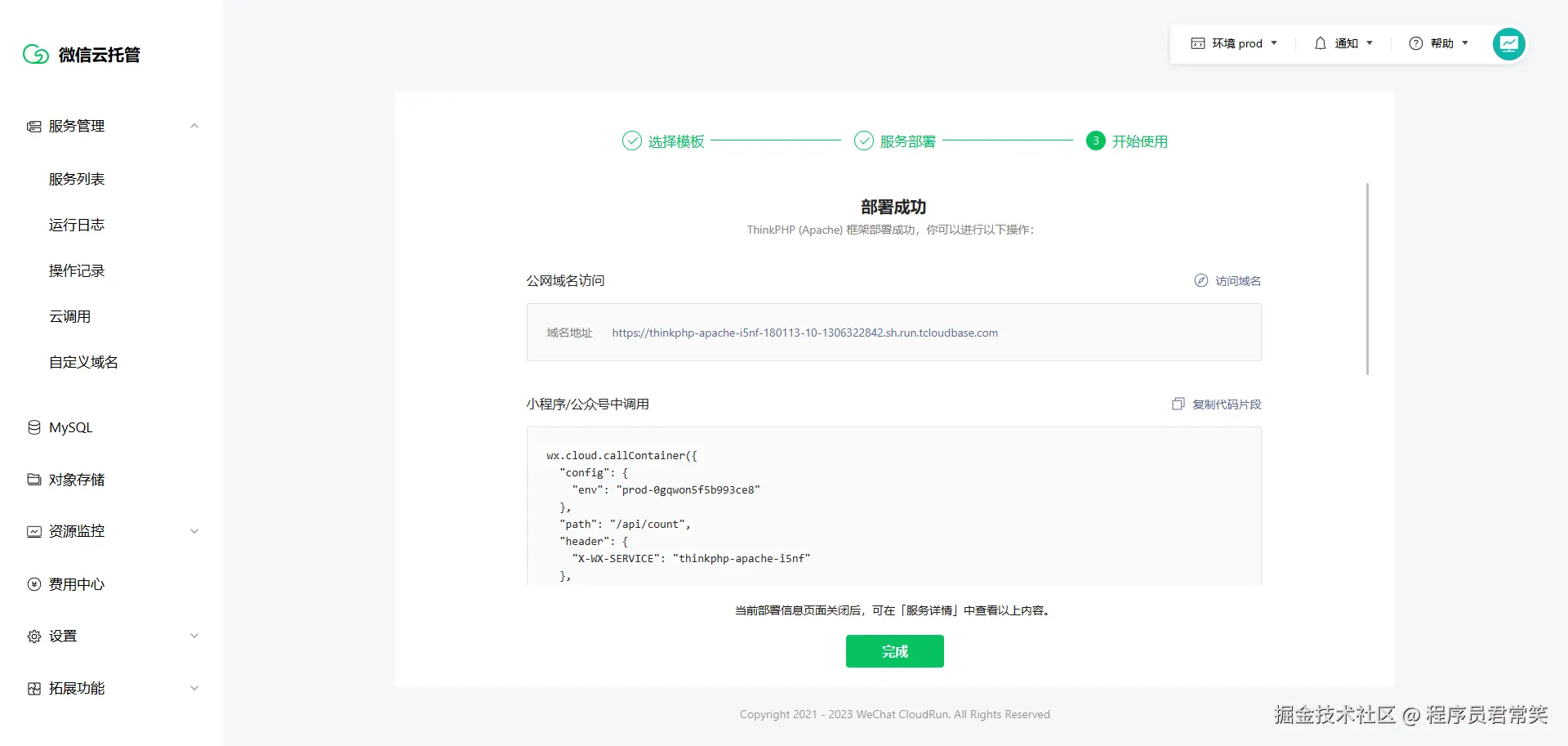Image resolution: width=1568 pixels, height=746 pixels.
Task: Click the 微信云托管 title text
Action: pos(100,55)
